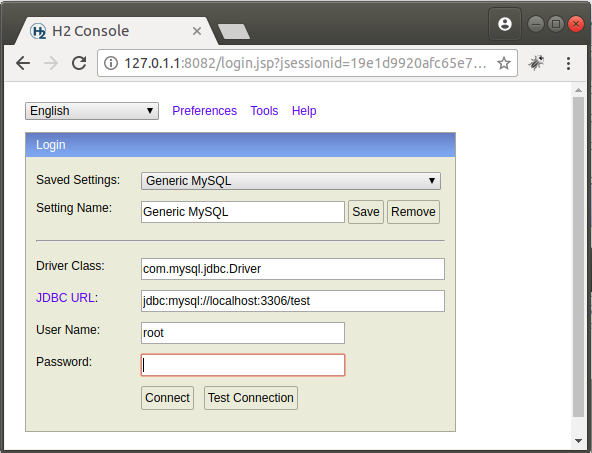This screenshot has height=453, width=592.
Task: Open the Chrome three-dot menu
Action: coord(568,63)
